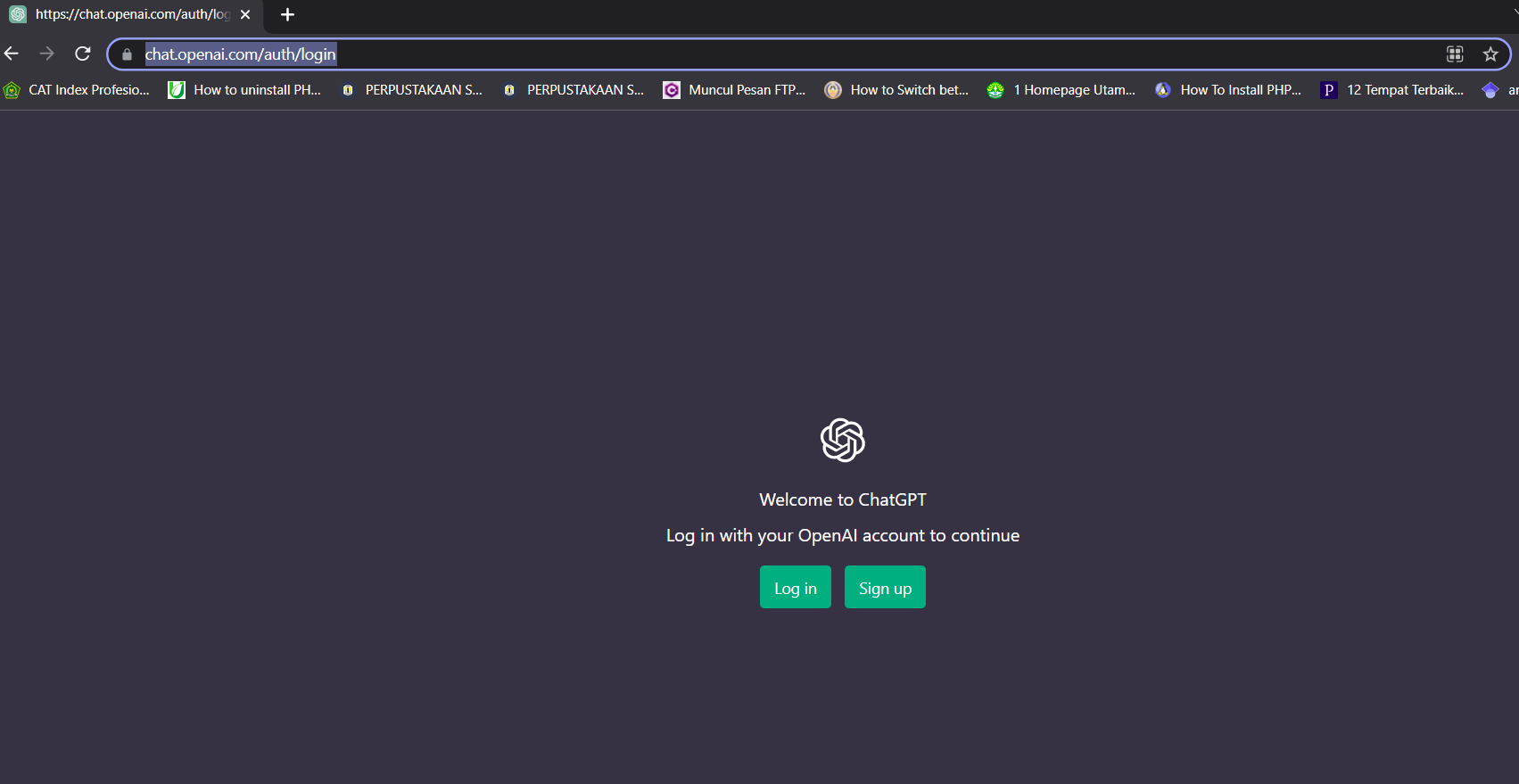Open the last partially visible bookmark icon
Image resolution: width=1519 pixels, height=784 pixels.
1490,90
